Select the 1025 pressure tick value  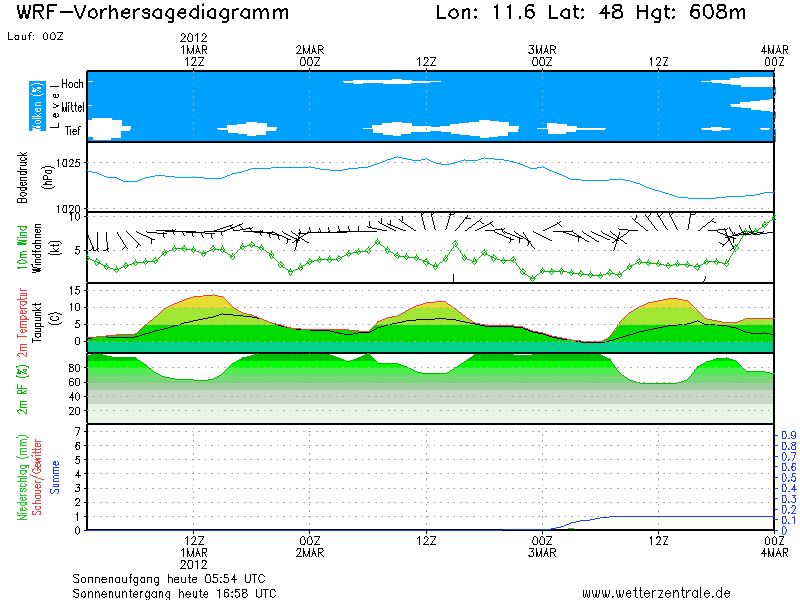point(68,163)
